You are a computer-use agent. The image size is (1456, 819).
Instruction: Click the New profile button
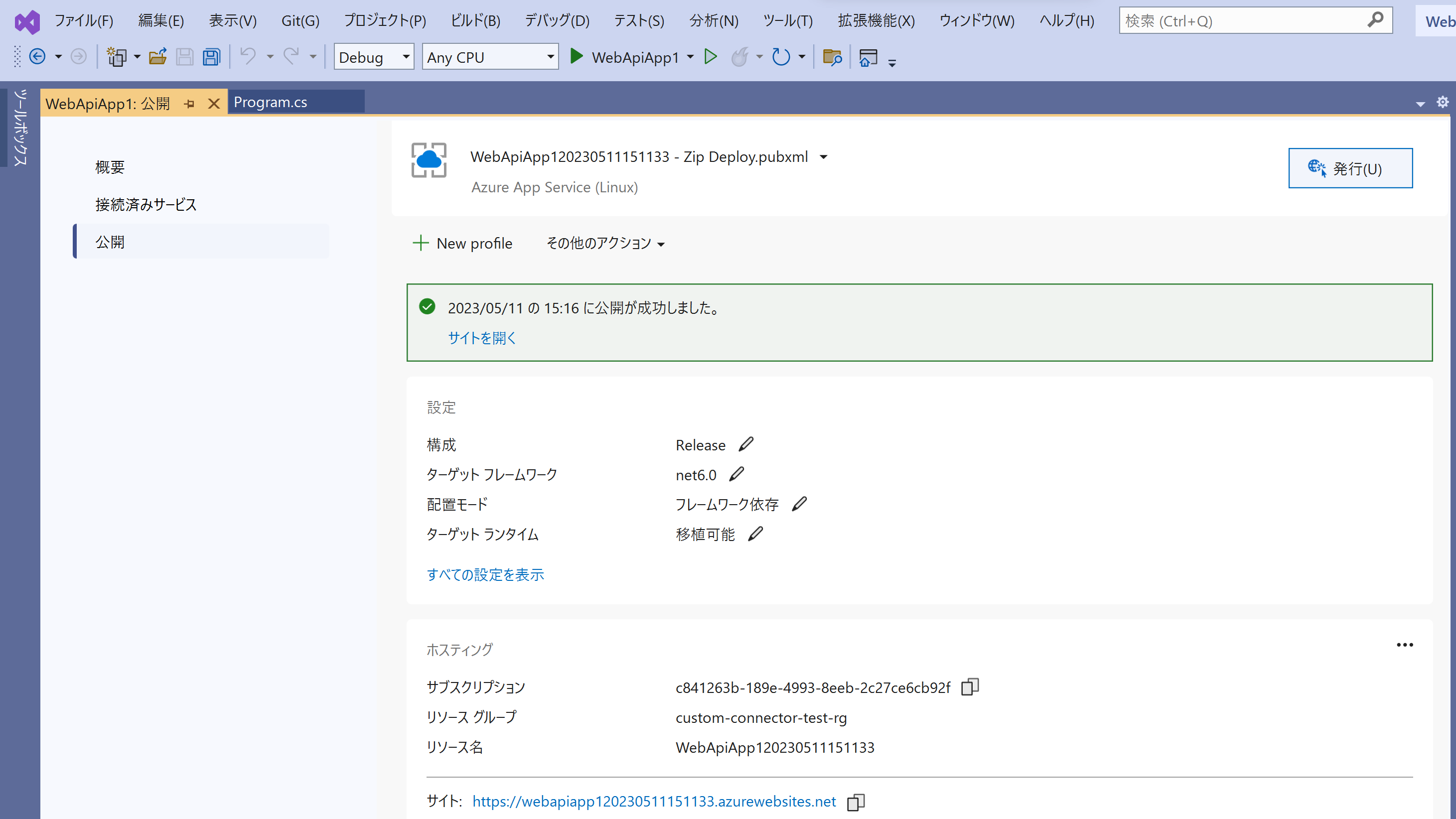462,244
